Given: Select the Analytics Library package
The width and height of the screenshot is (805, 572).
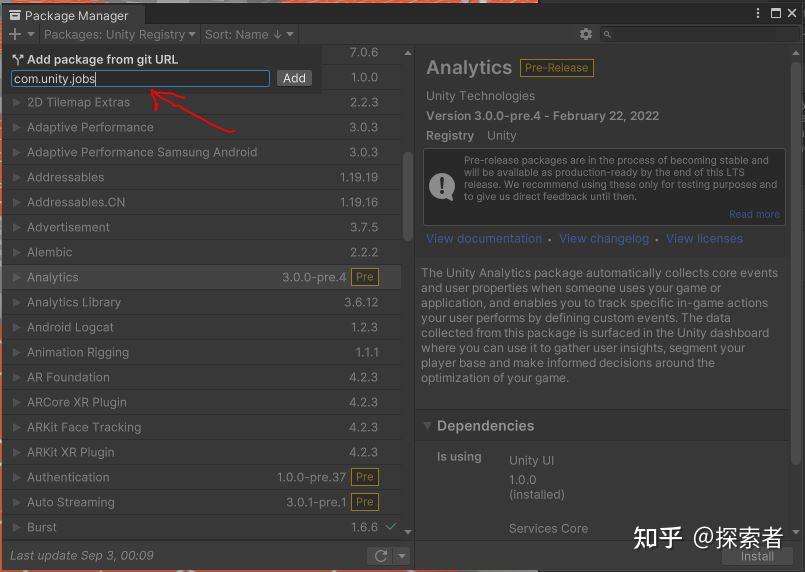Looking at the screenshot, I should pyautogui.click(x=202, y=302).
